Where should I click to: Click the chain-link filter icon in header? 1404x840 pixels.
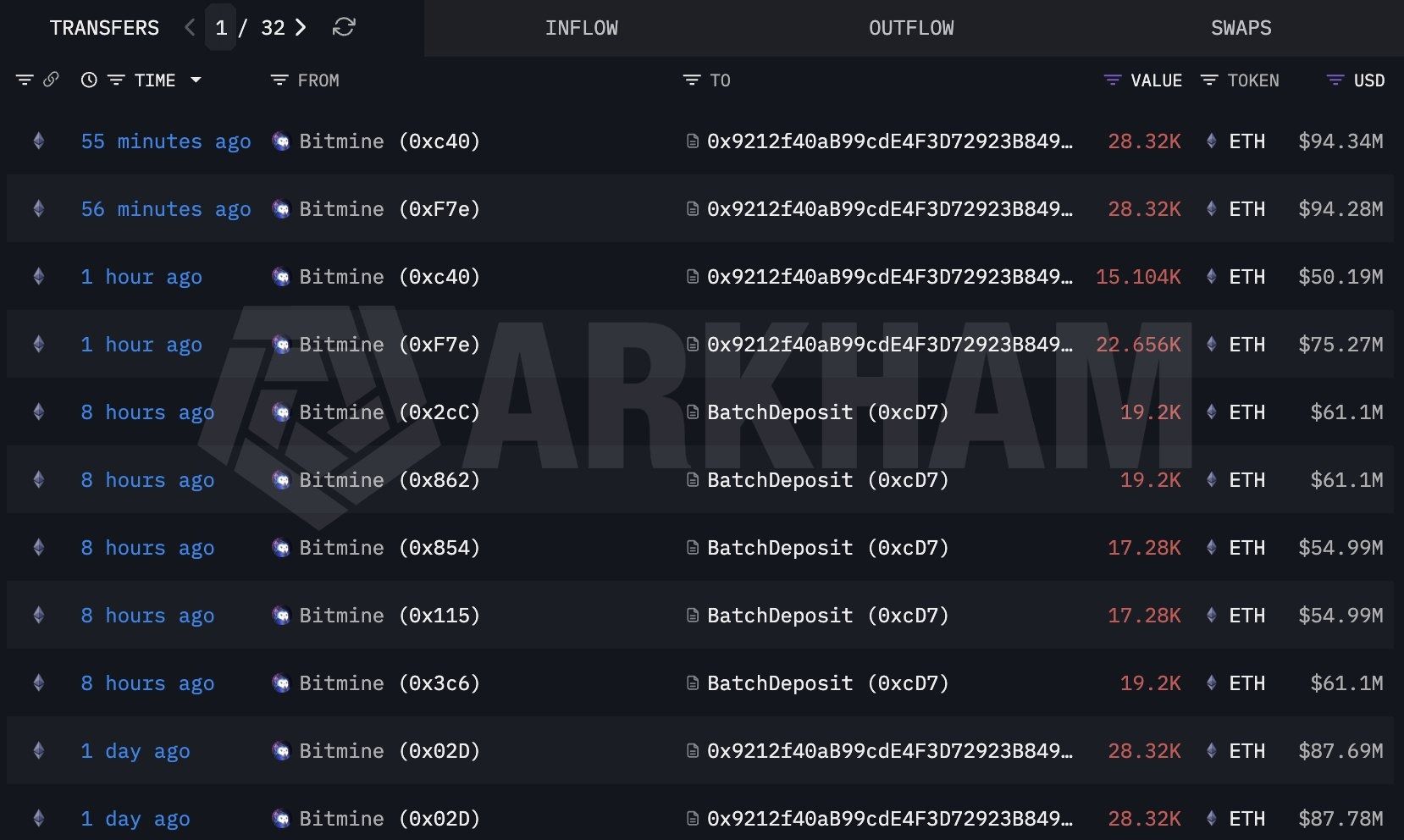(53, 80)
